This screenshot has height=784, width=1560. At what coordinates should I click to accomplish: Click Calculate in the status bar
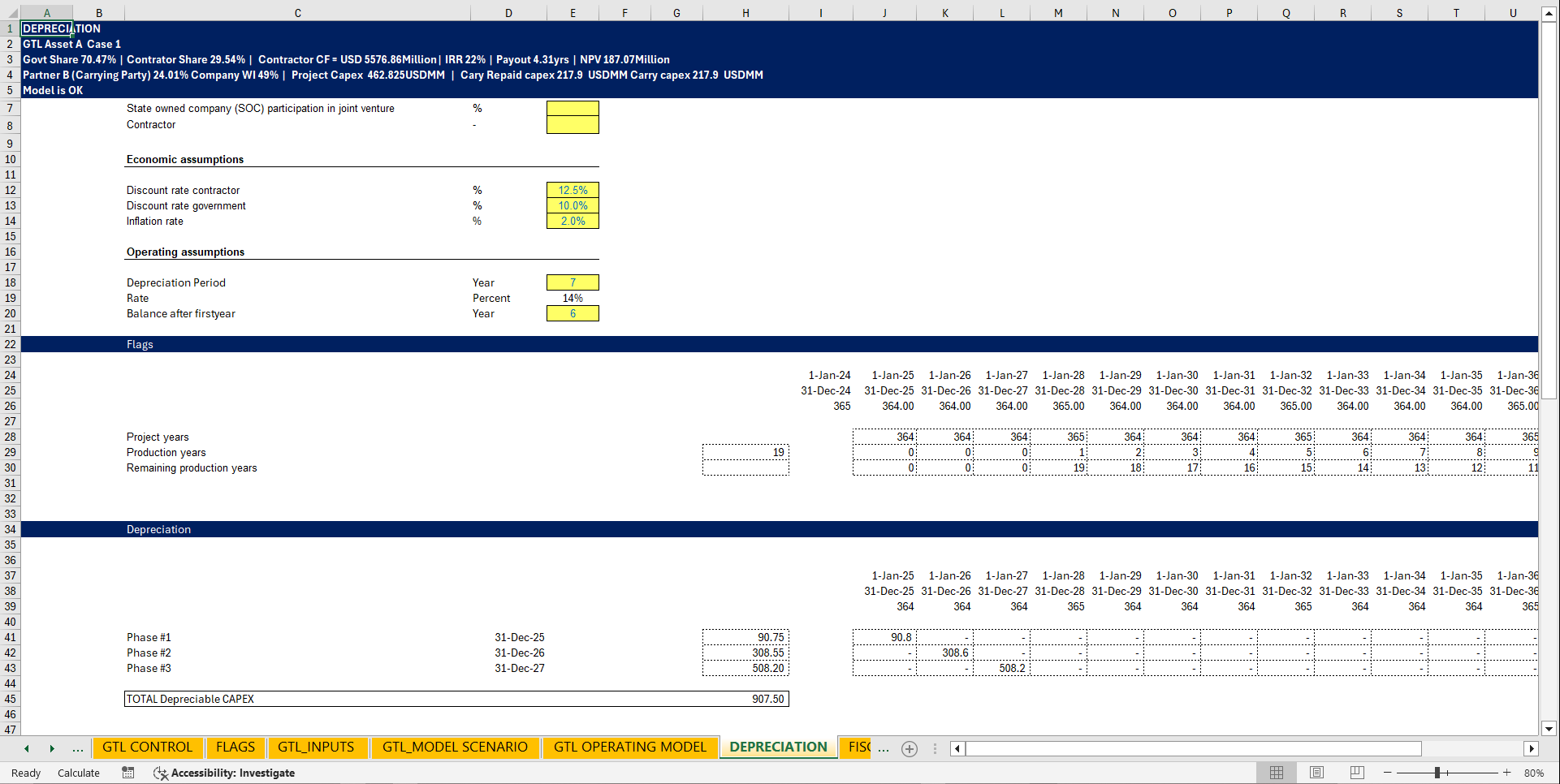[x=78, y=773]
